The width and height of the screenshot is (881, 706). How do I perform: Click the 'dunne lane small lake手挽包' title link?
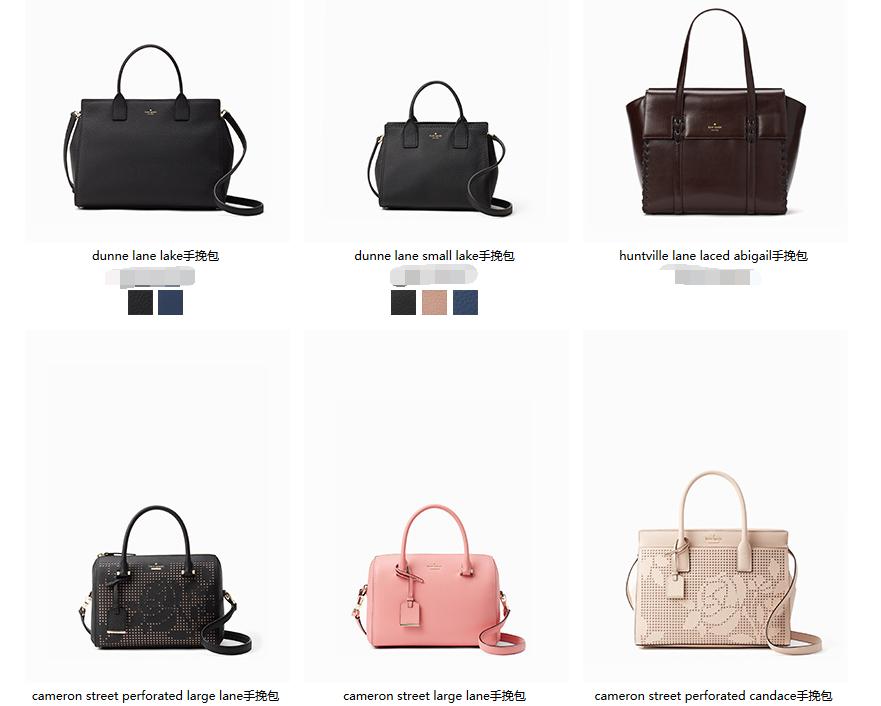(434, 256)
